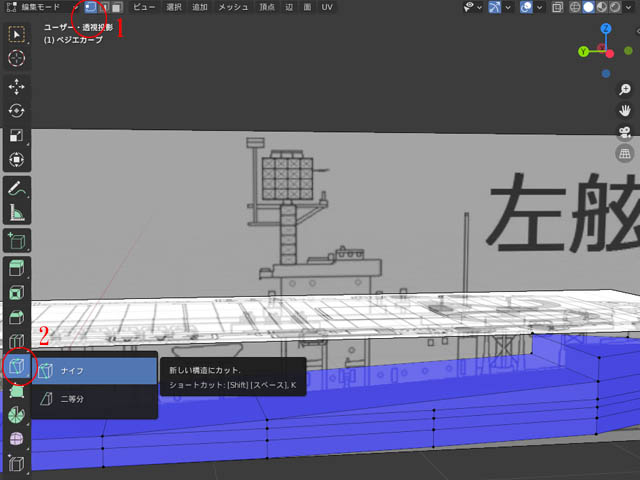Viewport: 640px width, 480px height.
Task: Toggle viewport overlays display
Action: [x=526, y=7]
